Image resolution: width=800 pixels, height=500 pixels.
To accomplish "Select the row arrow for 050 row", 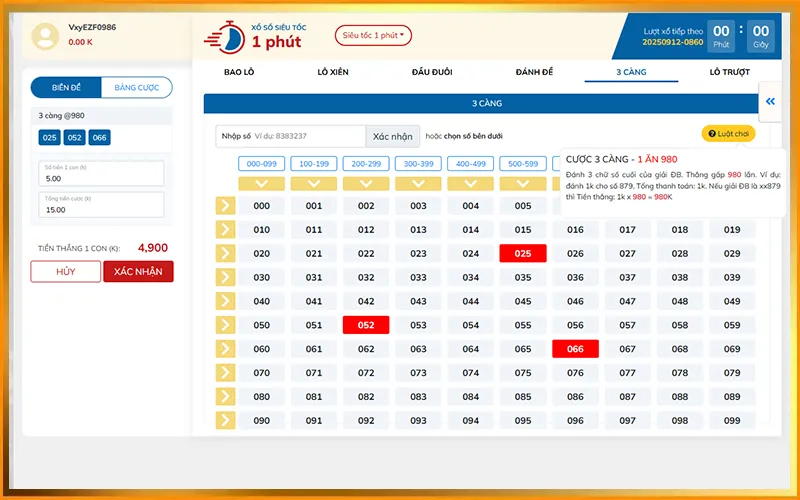I will point(225,325).
